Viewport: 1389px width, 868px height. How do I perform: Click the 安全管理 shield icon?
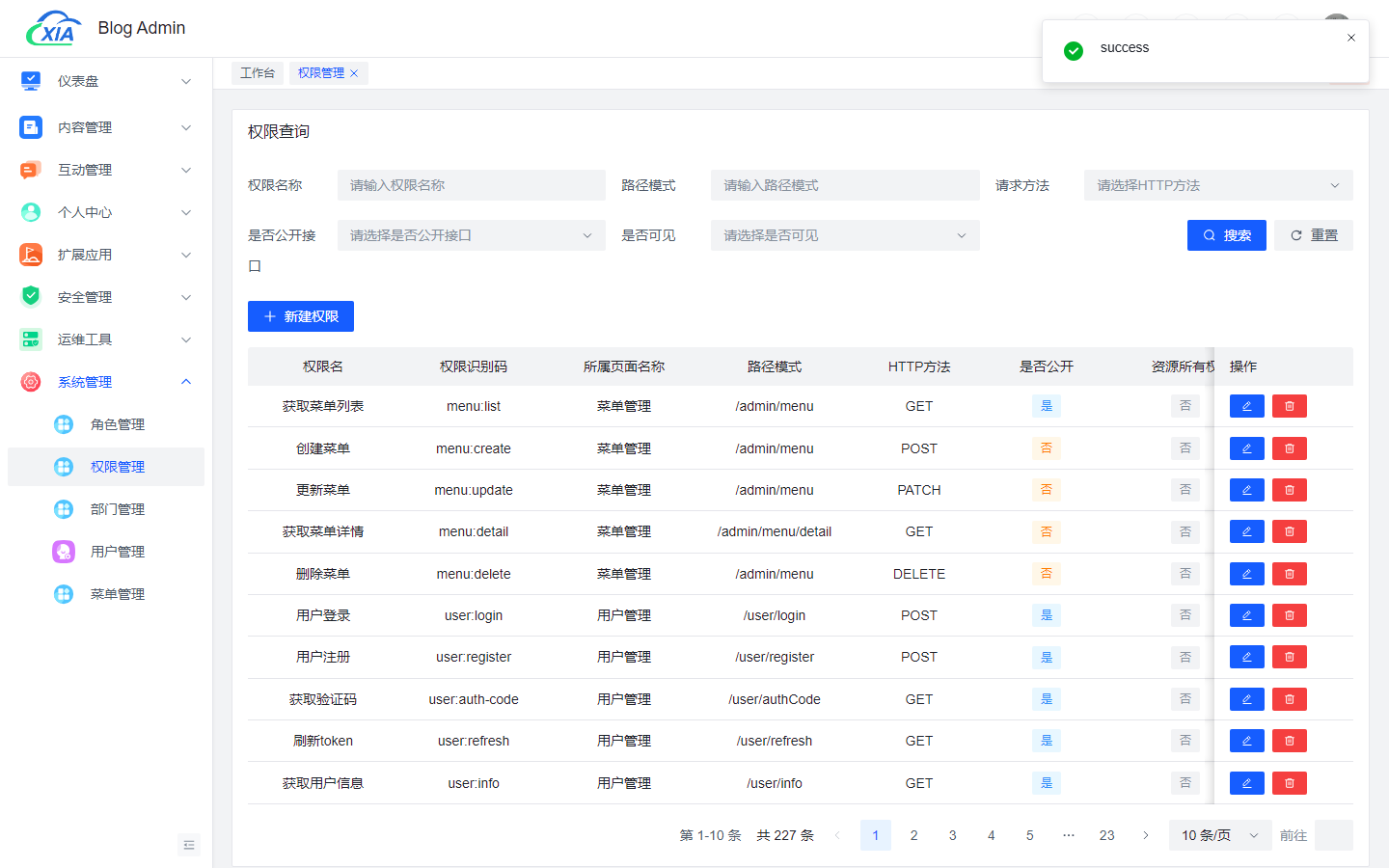click(31, 297)
